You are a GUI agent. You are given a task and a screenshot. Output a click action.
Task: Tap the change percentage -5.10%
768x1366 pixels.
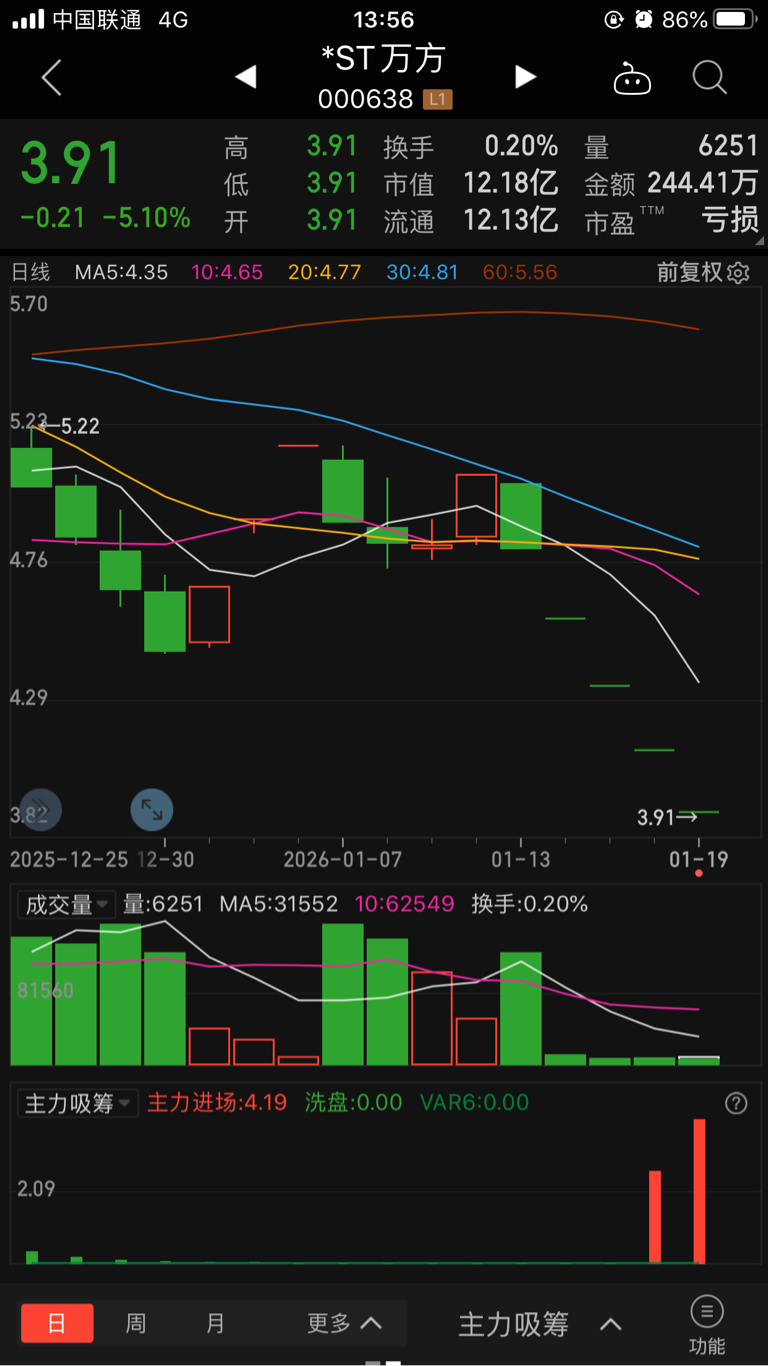point(147,217)
